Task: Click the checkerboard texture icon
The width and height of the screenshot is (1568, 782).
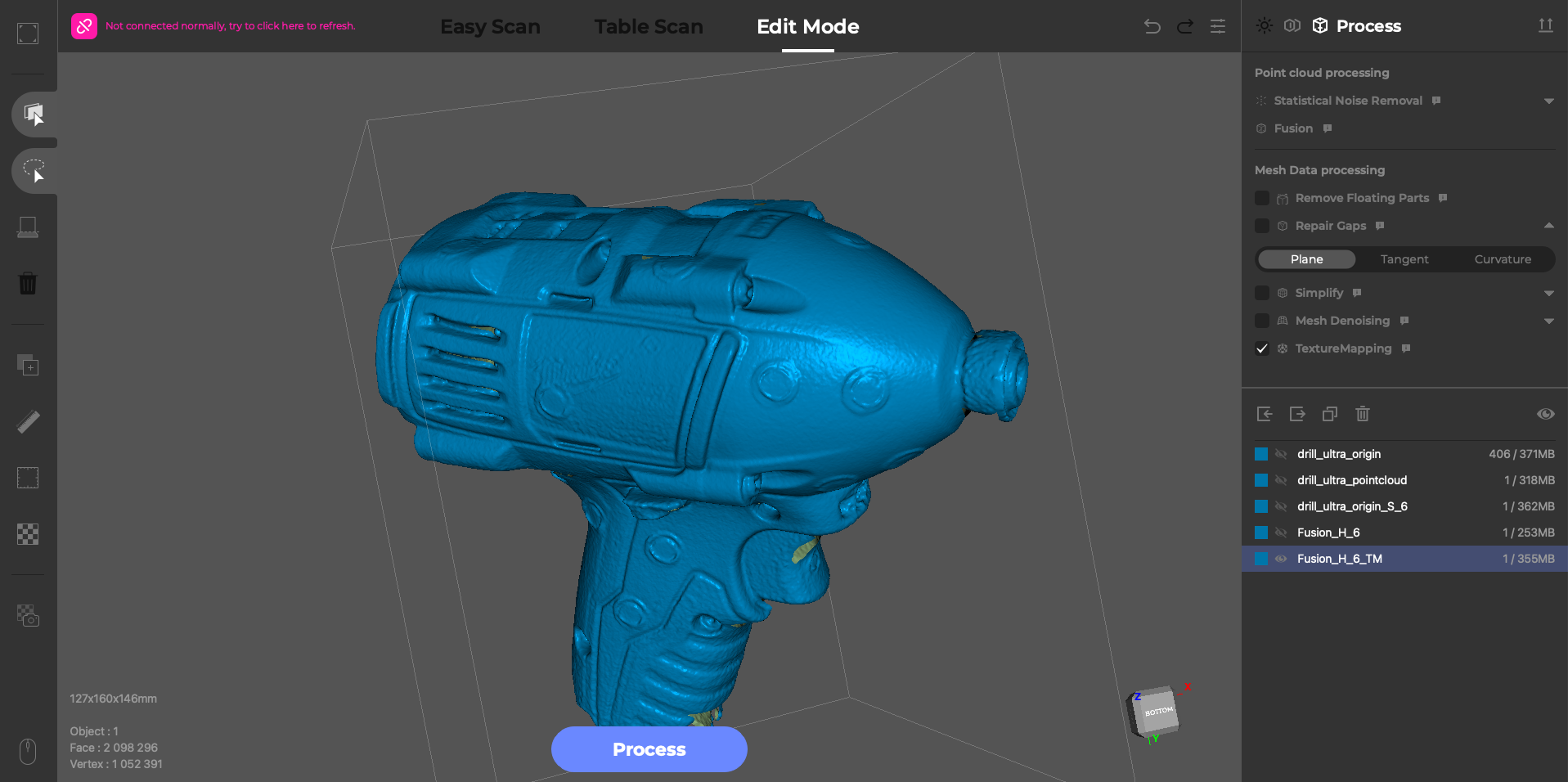Action: [28, 534]
